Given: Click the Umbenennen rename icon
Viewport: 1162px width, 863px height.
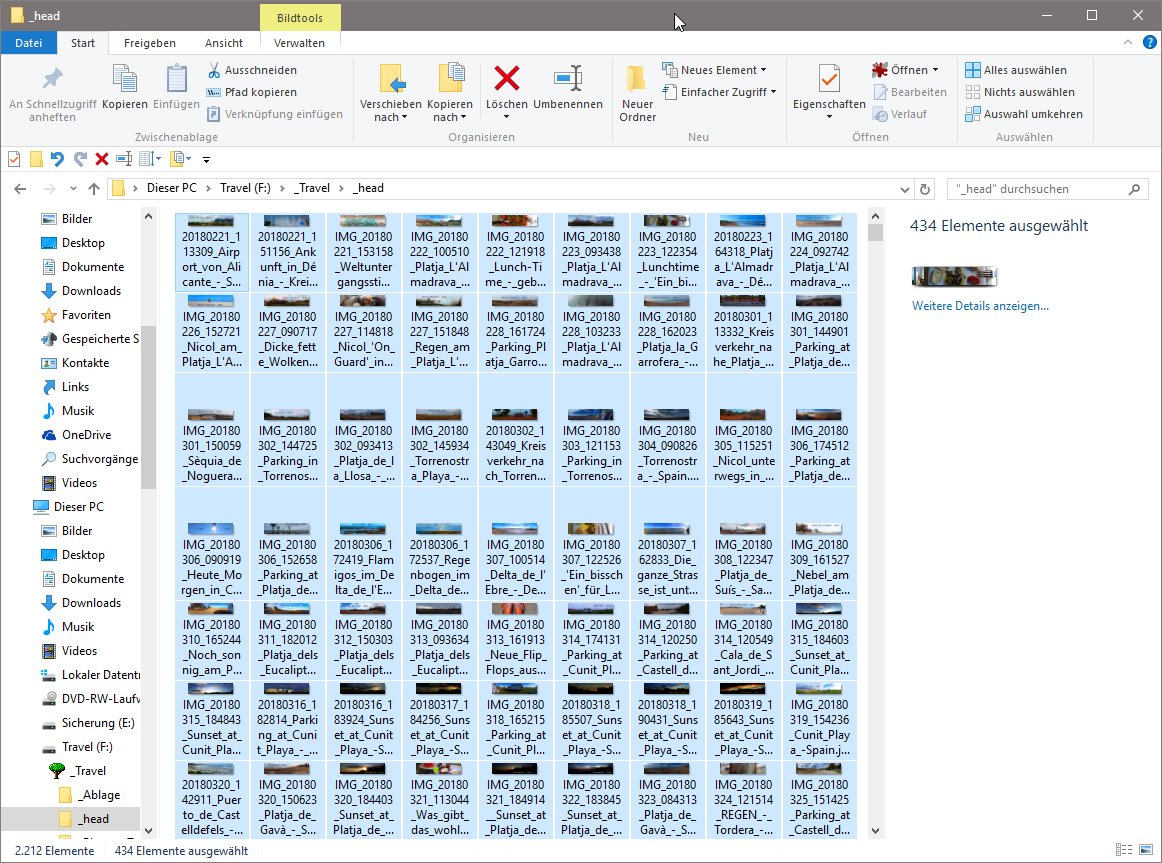Looking at the screenshot, I should [x=567, y=79].
